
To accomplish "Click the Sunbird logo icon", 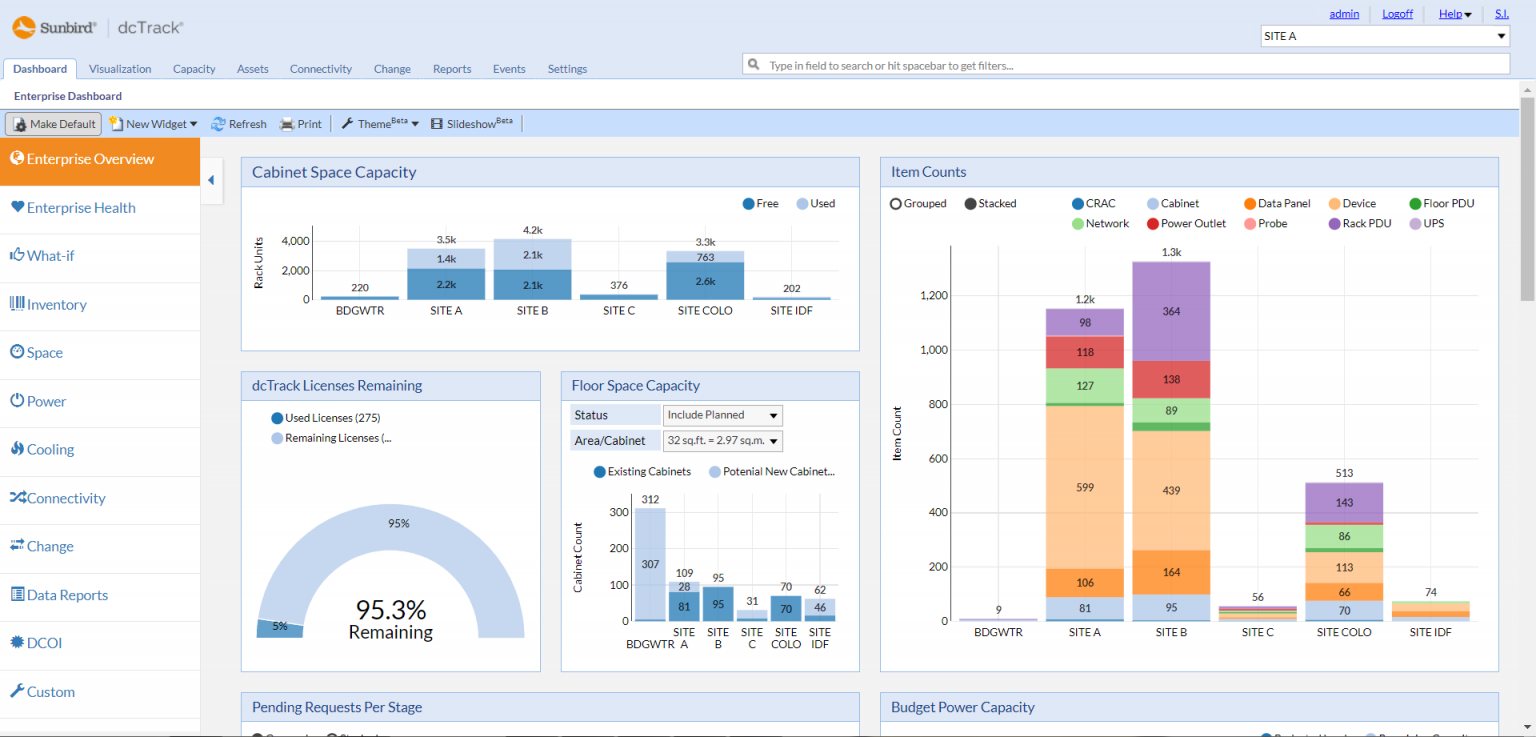I will click(24, 28).
